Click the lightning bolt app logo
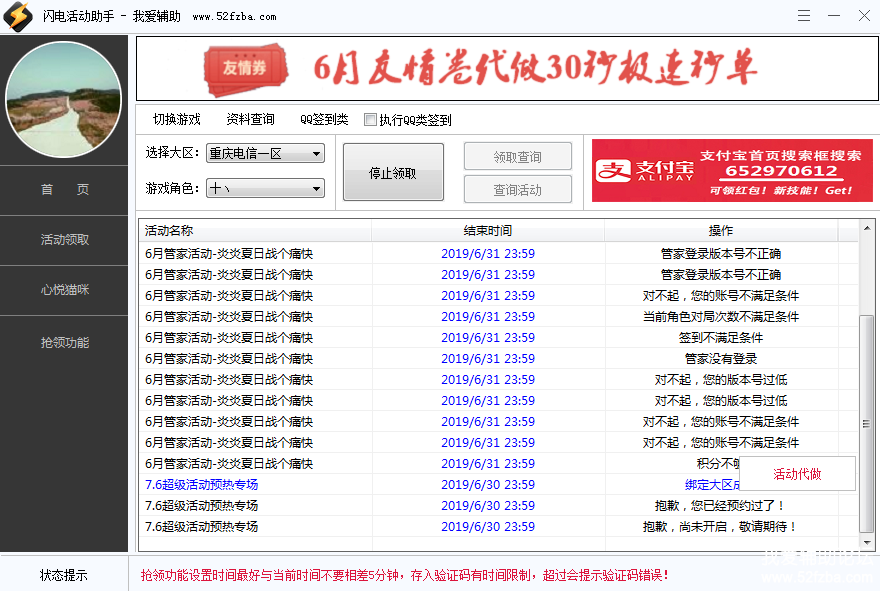The width and height of the screenshot is (880, 591). [x=17, y=16]
